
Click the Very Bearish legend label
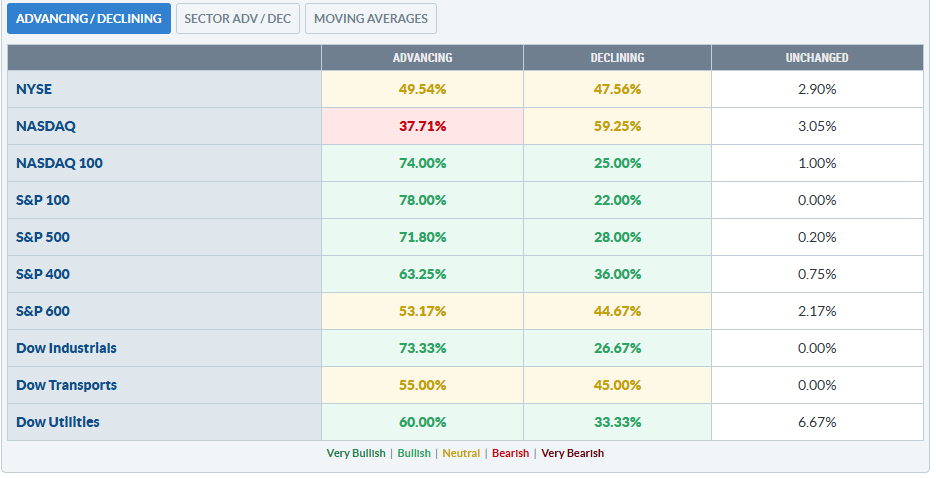[x=572, y=453]
